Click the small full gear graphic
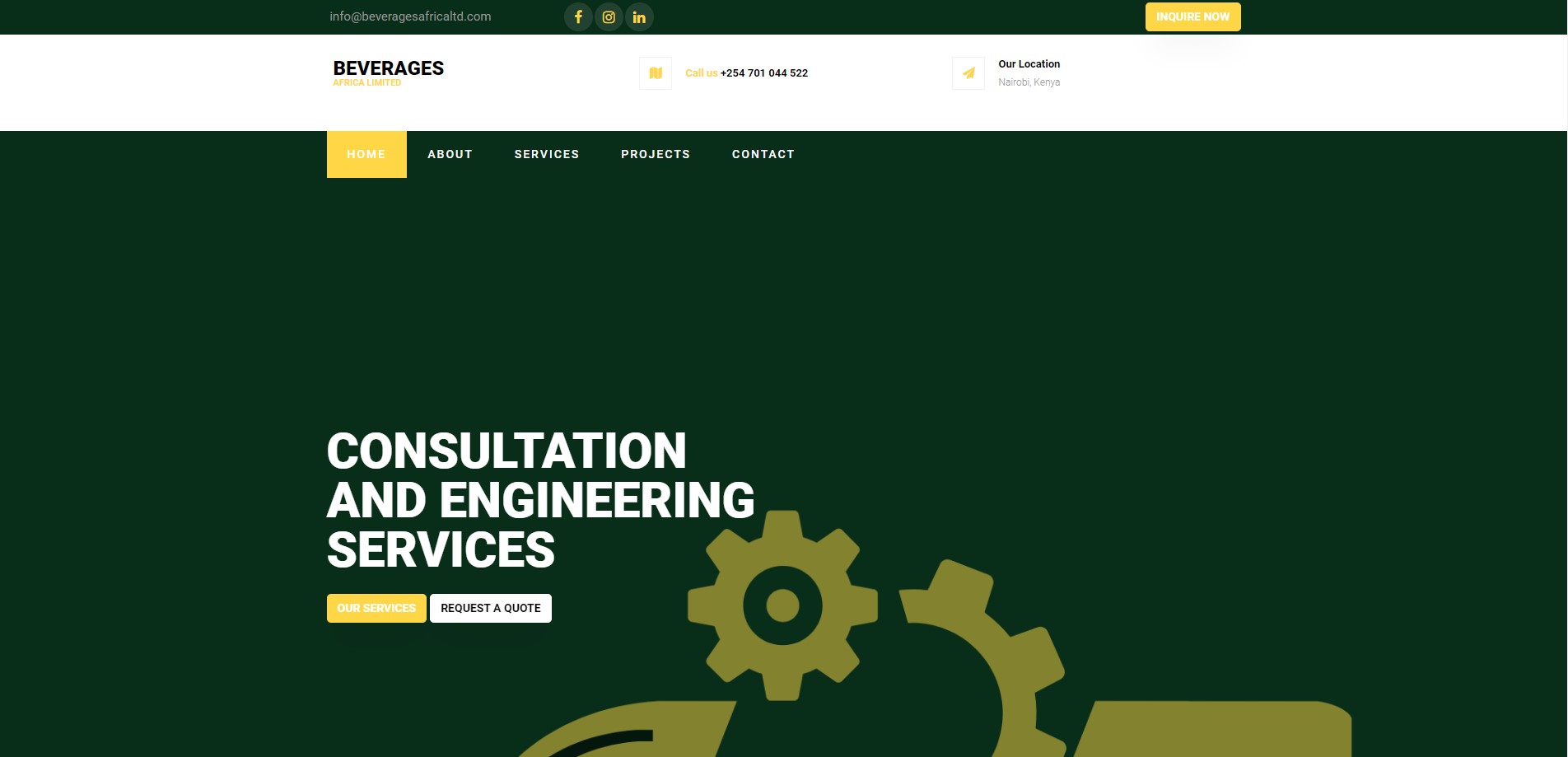The image size is (1568, 757). pyautogui.click(x=782, y=605)
